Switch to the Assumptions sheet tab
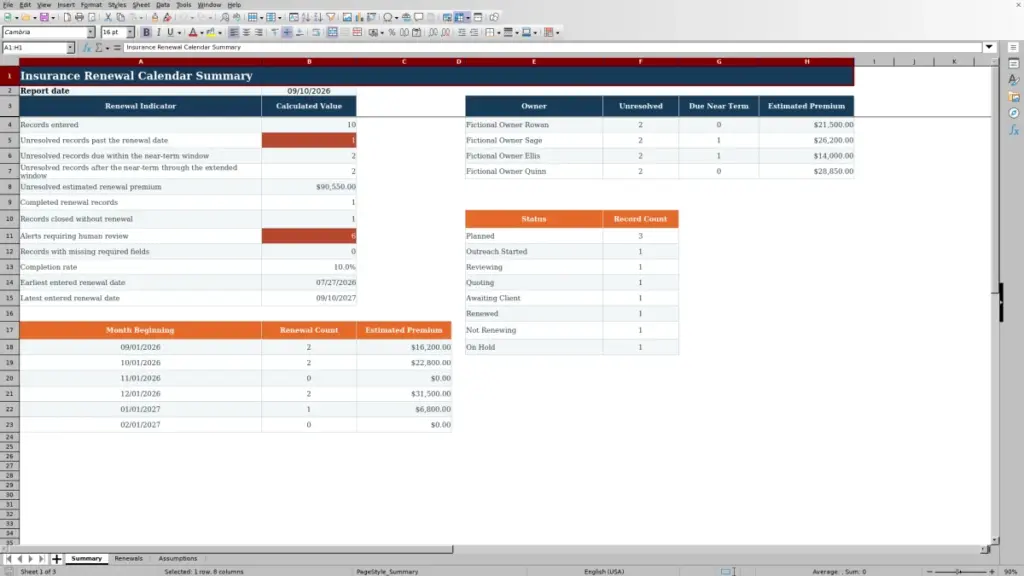1024x576 pixels. coord(178,559)
